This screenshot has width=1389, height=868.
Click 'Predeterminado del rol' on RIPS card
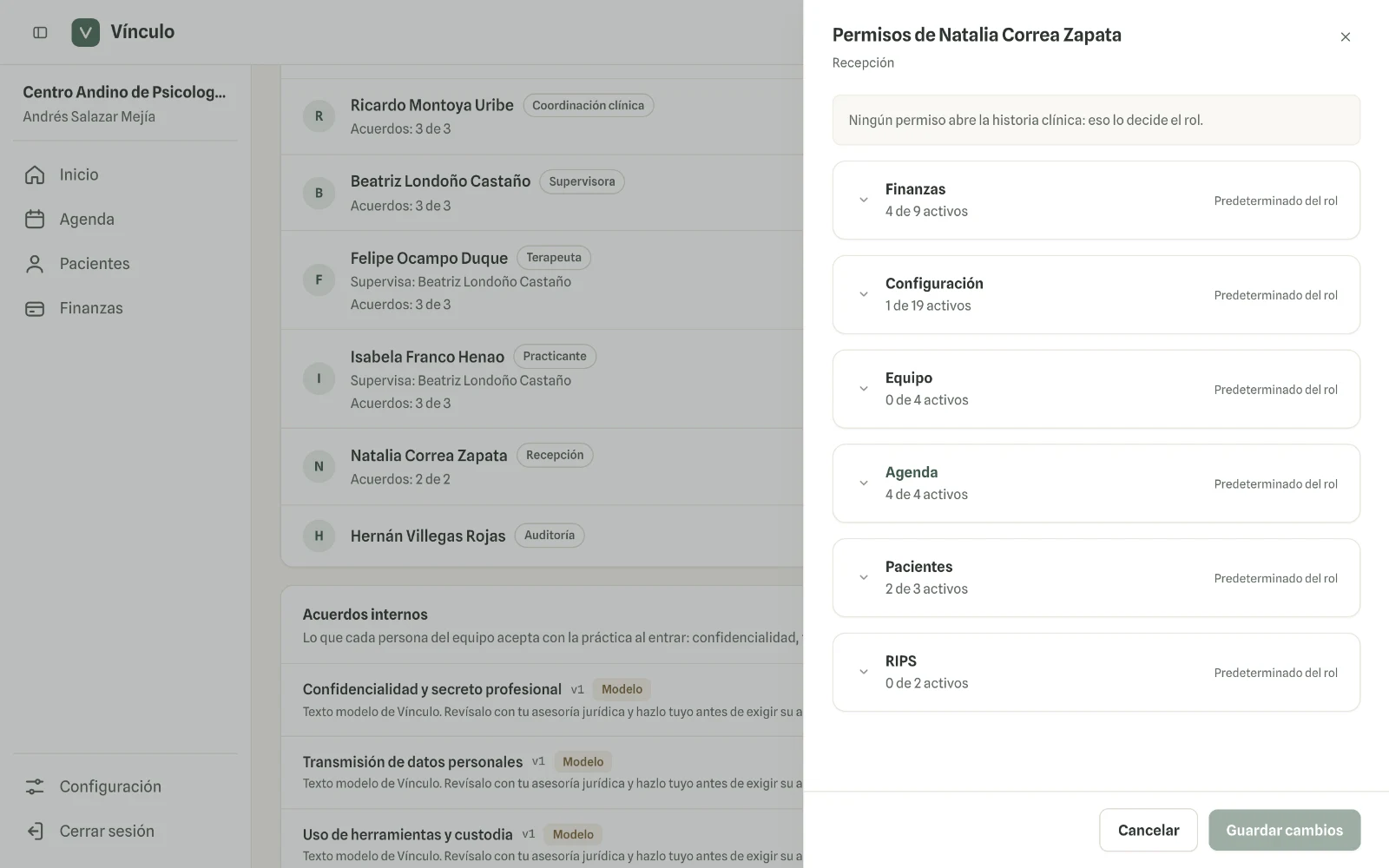(x=1275, y=673)
